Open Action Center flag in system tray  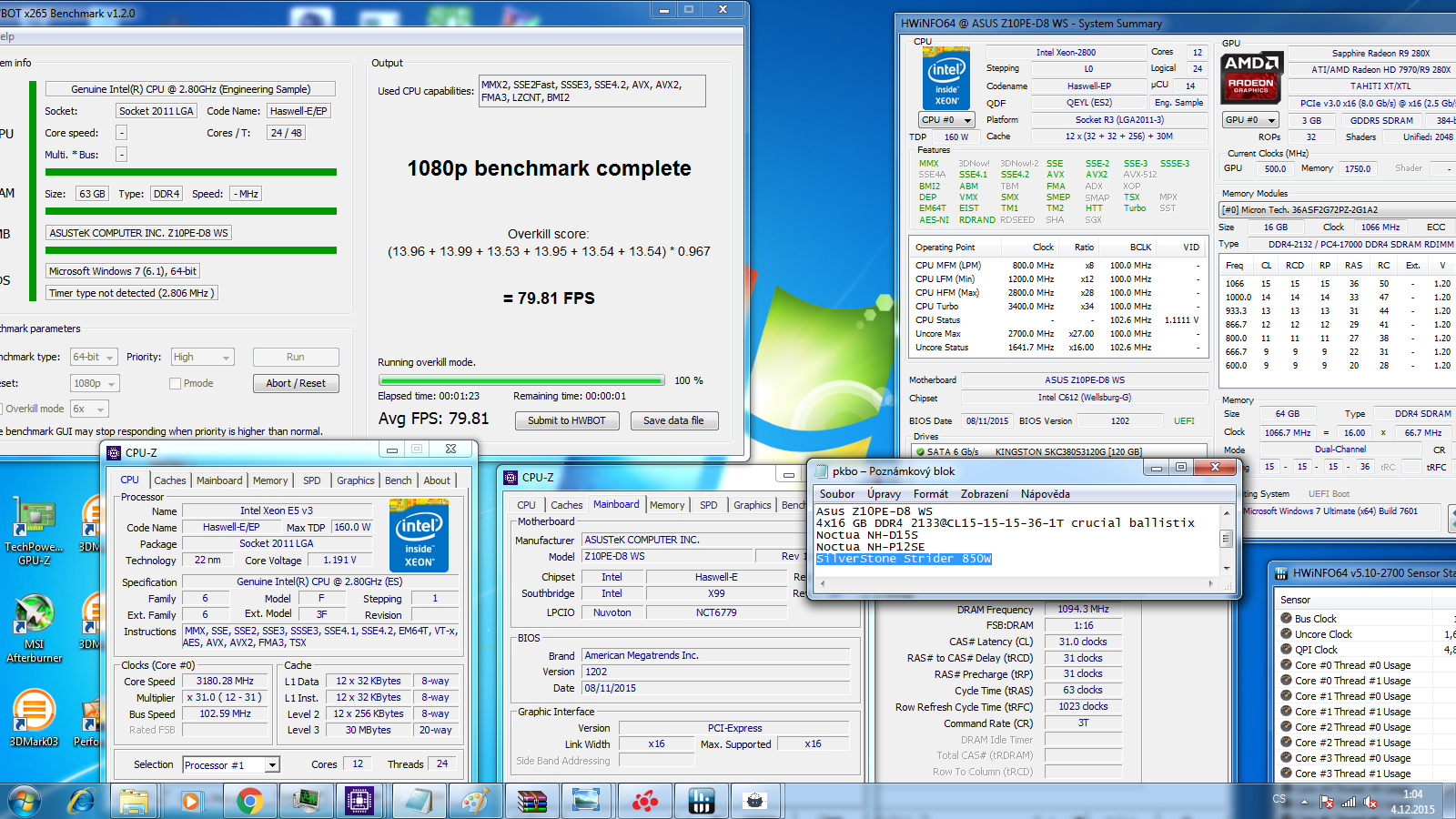[1327, 802]
